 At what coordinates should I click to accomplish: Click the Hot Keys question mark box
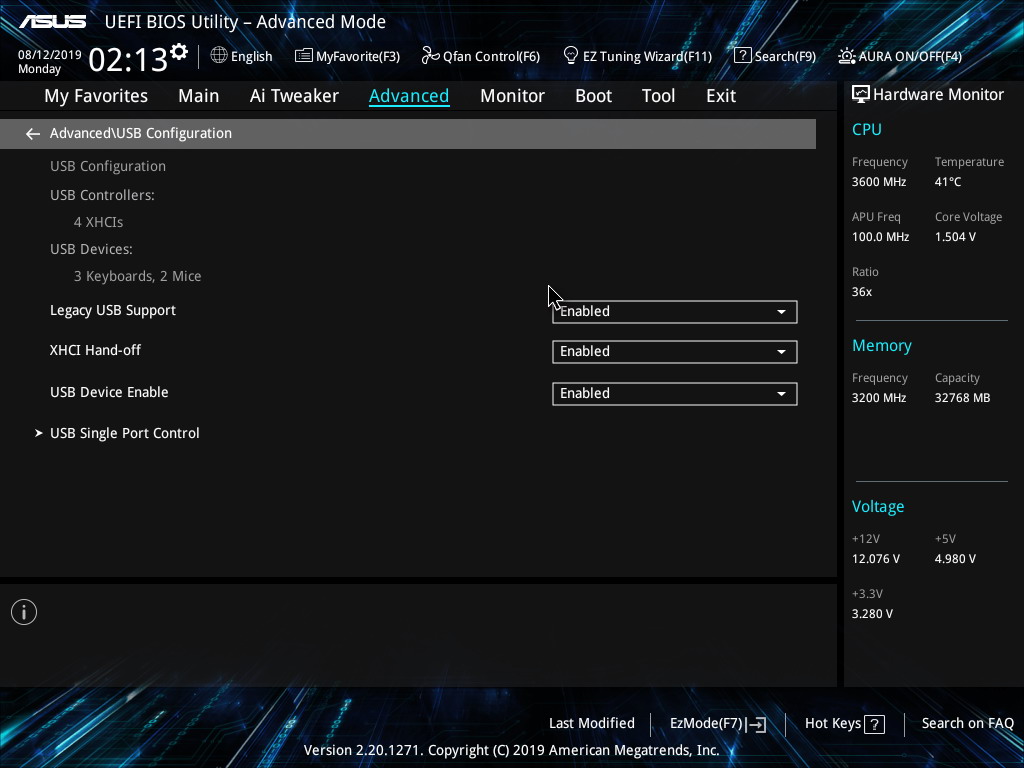pyautogui.click(x=874, y=724)
